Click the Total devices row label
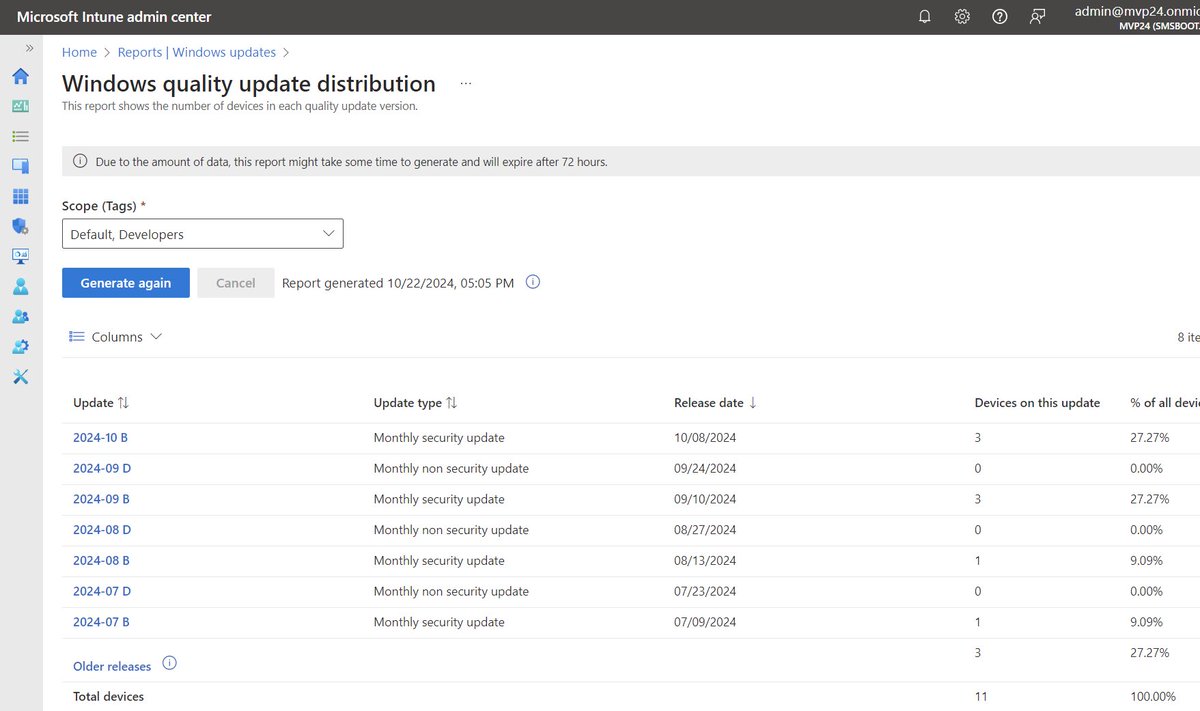Screen dimensions: 1200x711 [108, 696]
